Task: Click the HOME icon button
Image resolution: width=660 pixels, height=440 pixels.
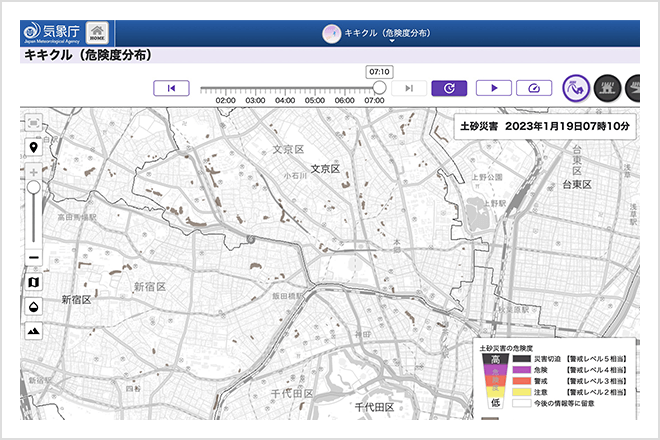Action: point(97,33)
